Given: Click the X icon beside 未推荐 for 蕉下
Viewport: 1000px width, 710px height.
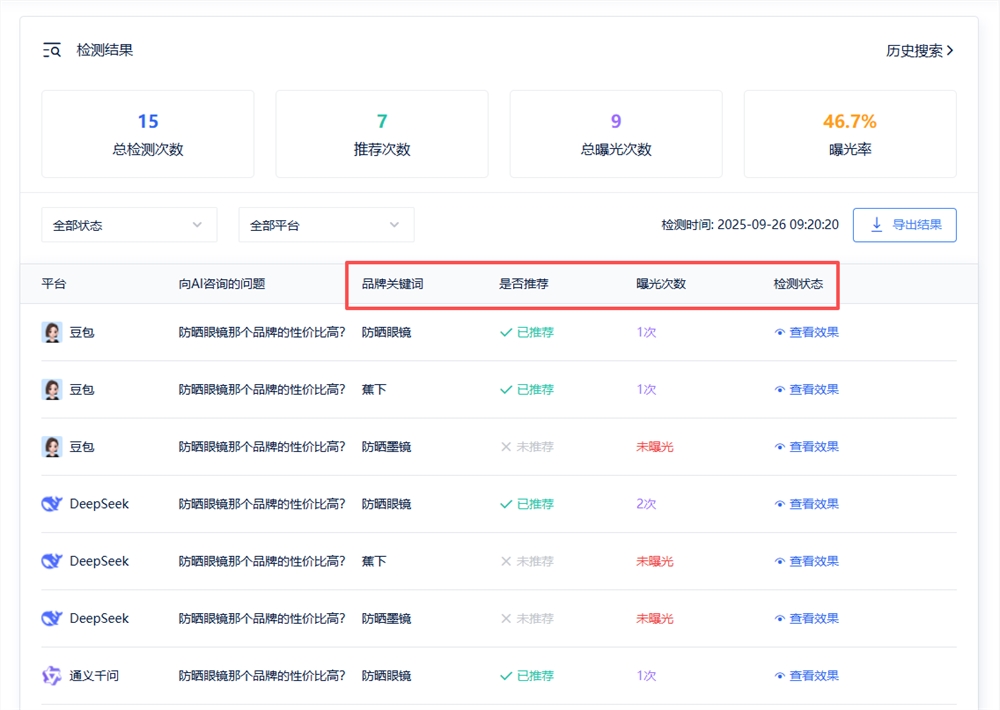Looking at the screenshot, I should tap(508, 561).
